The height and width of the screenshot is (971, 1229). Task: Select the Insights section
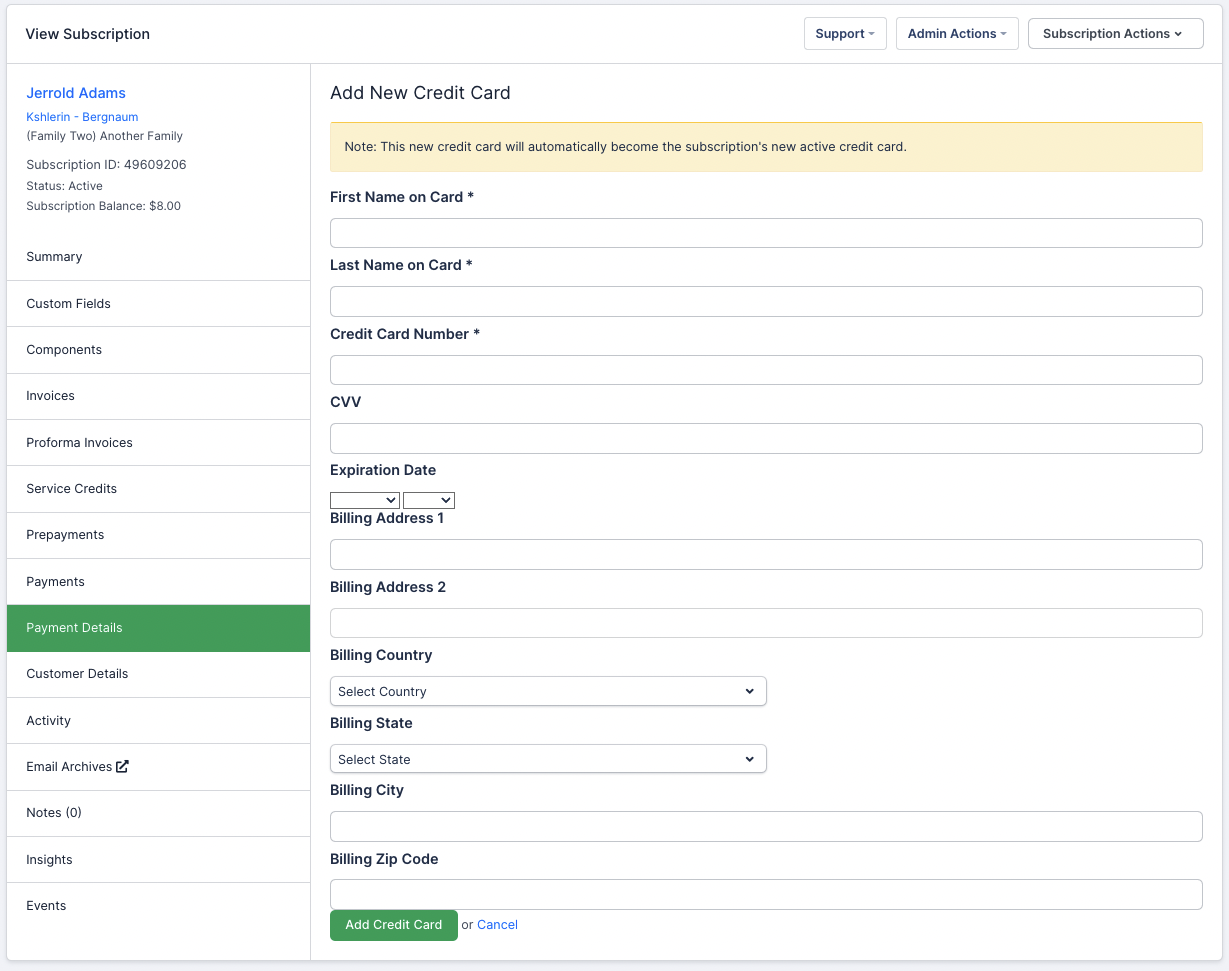coord(49,859)
